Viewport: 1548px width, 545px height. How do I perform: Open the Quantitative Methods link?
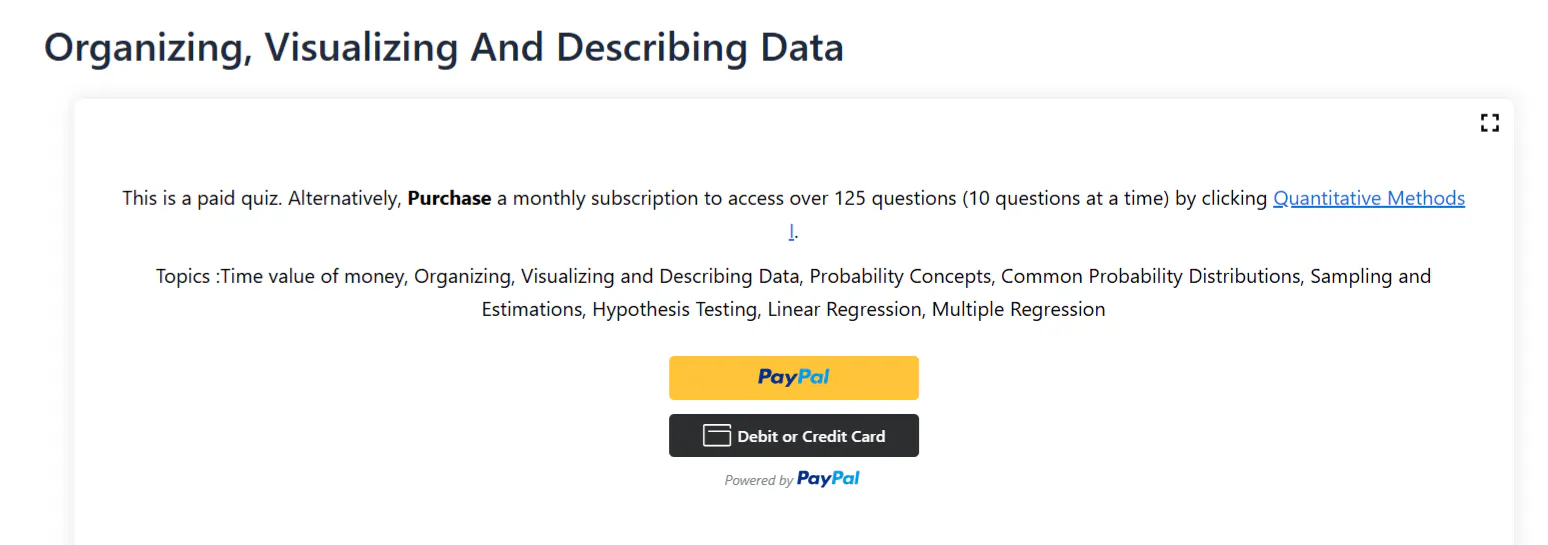pyautogui.click(x=1368, y=198)
